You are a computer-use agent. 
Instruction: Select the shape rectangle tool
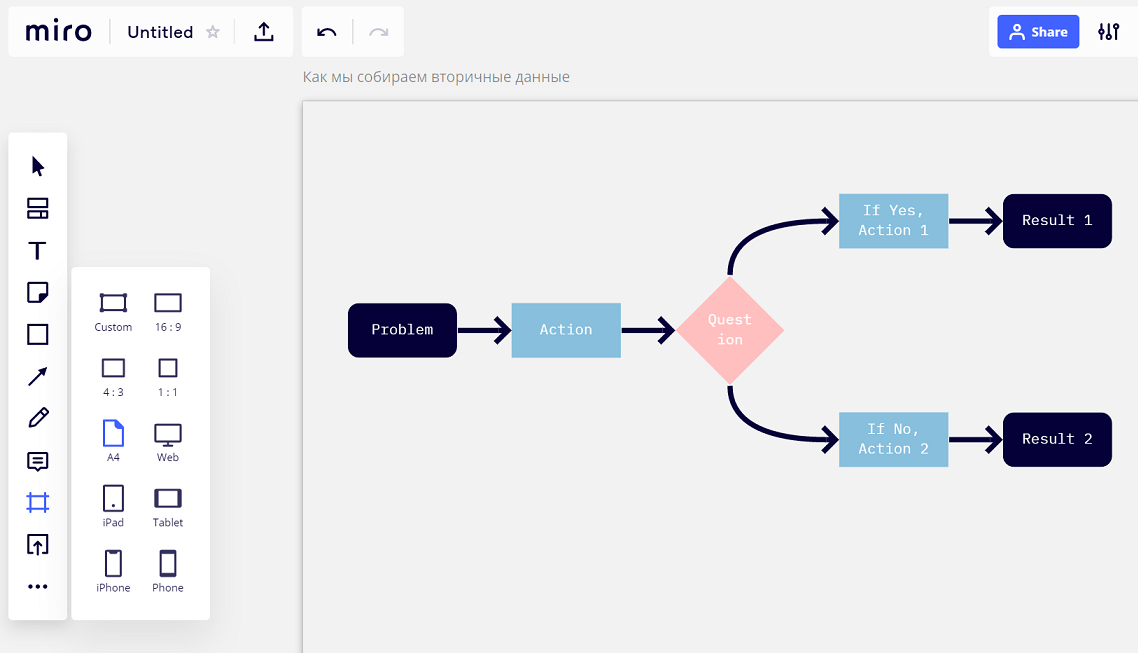coord(38,335)
